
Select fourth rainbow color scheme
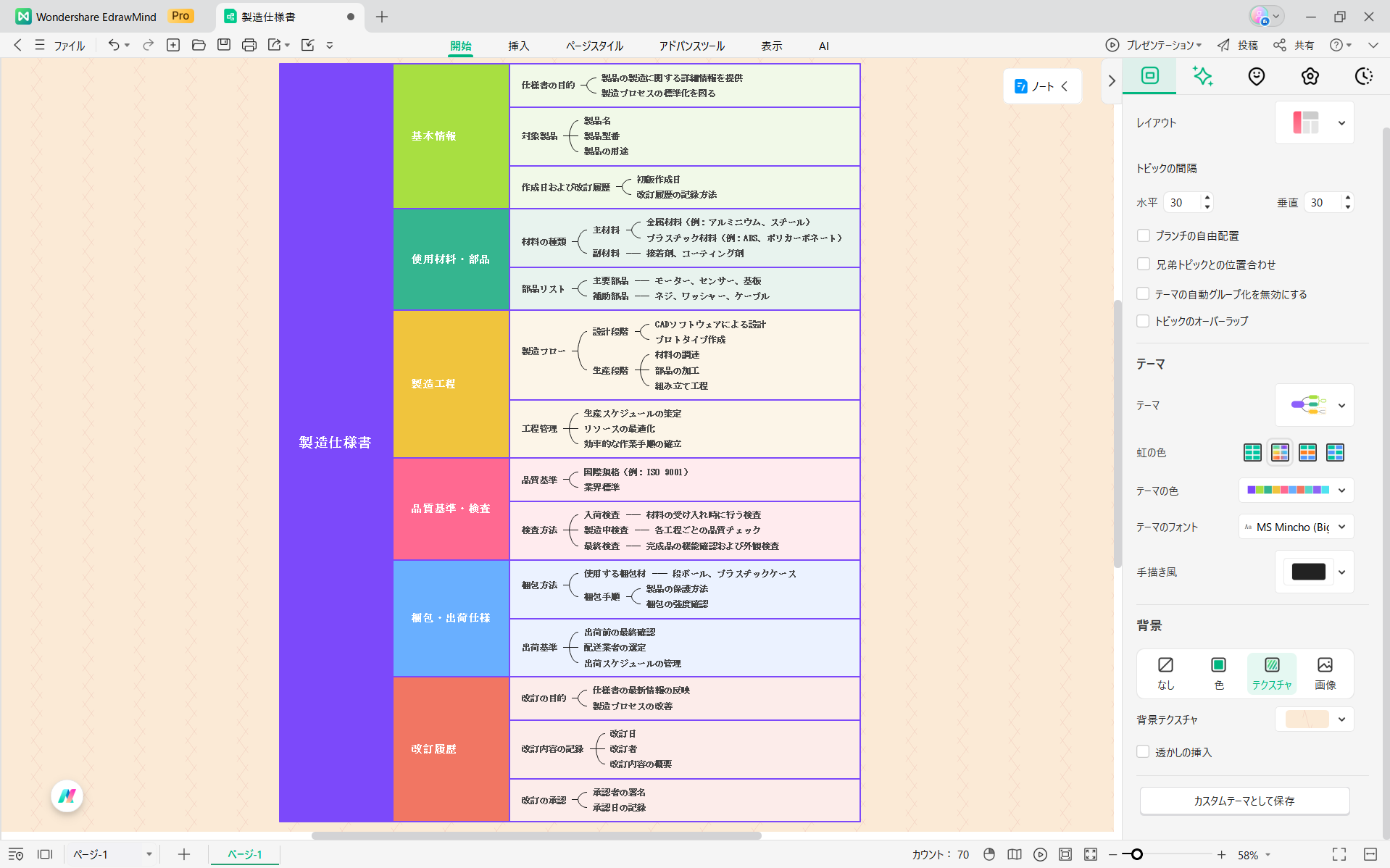[1335, 453]
